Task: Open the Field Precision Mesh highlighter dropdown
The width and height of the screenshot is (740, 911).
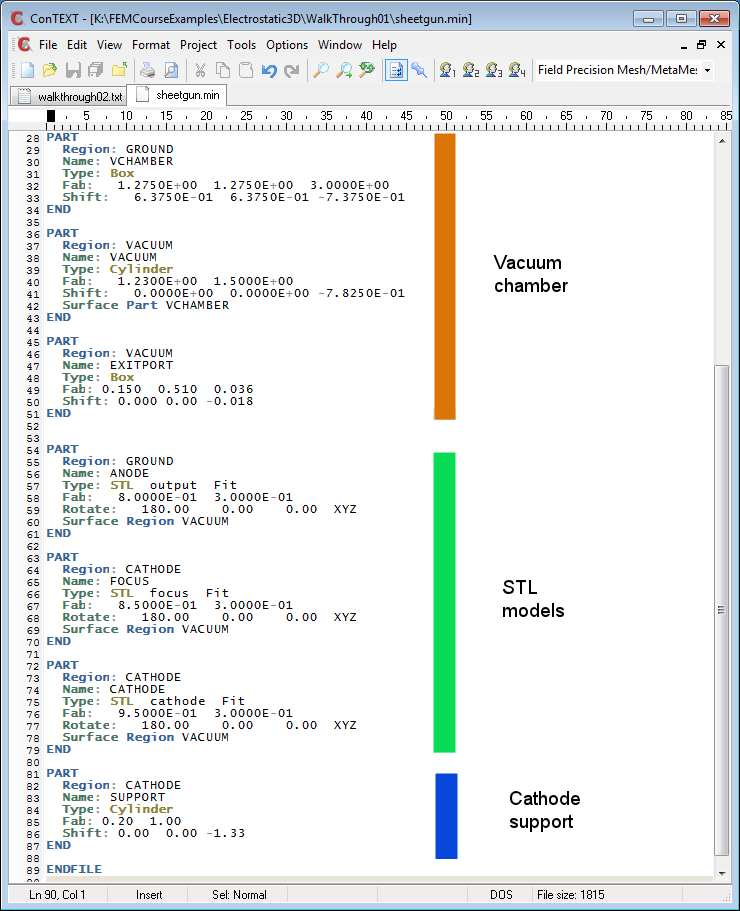Action: (708, 70)
